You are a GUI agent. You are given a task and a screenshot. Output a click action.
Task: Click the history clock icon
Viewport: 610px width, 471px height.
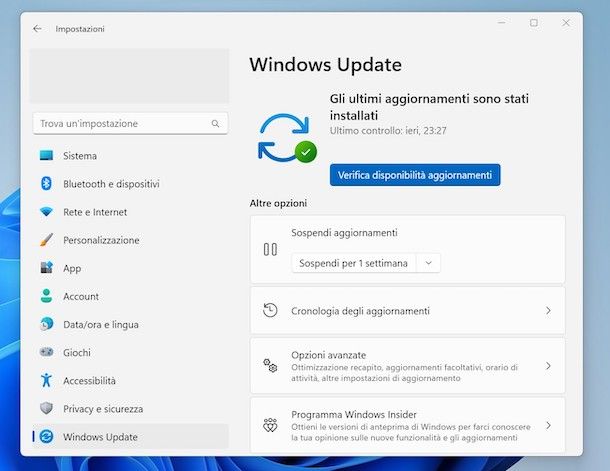(270, 310)
